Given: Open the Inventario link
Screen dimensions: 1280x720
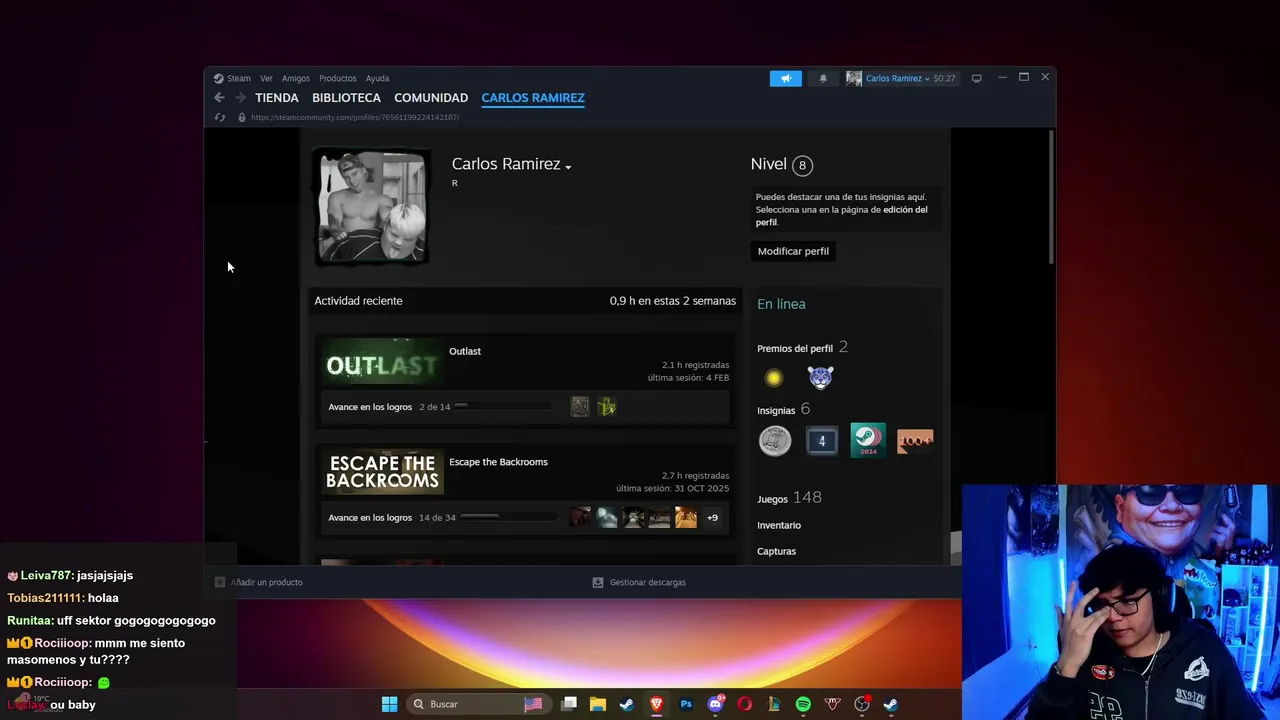Looking at the screenshot, I should [779, 525].
